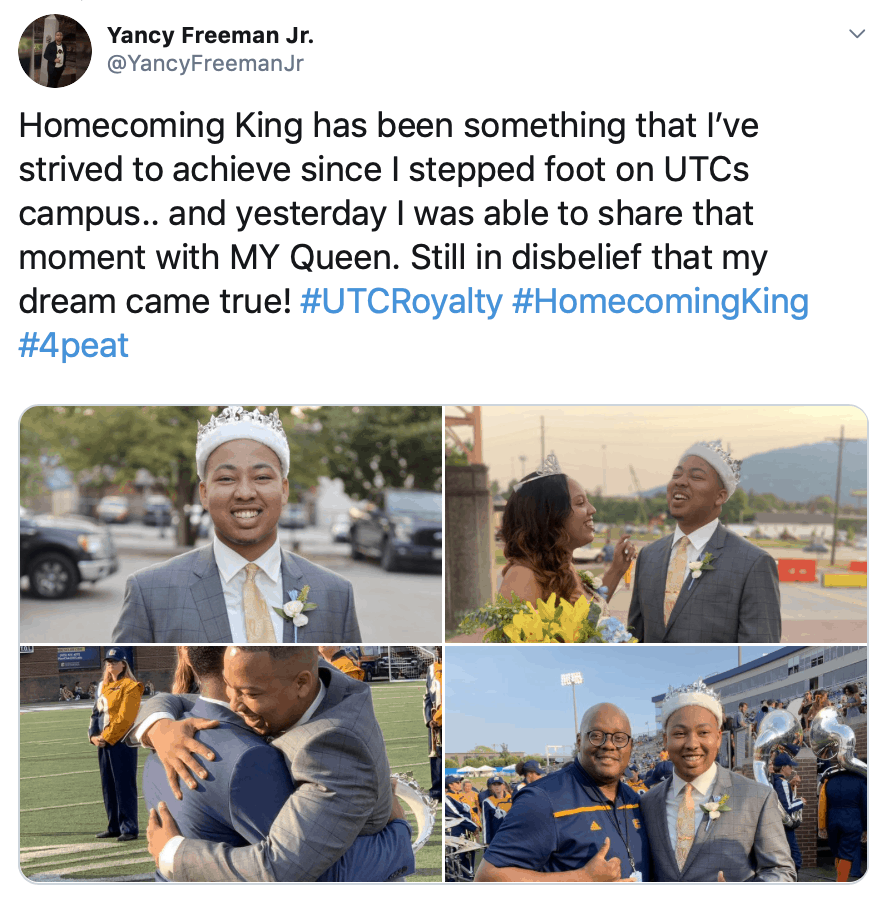
Task: Select the tweet body text about Homecoming King
Action: pyautogui.click(x=414, y=235)
